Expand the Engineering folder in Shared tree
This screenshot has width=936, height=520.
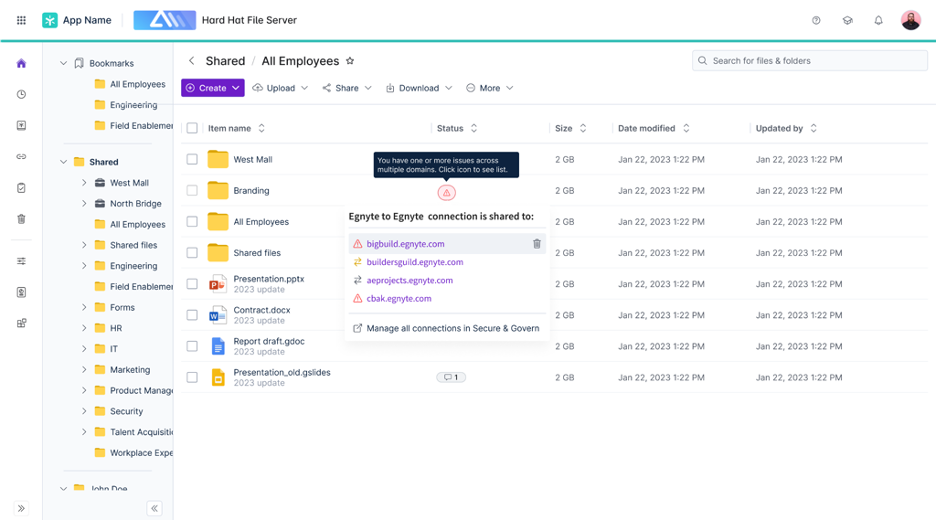tap(84, 266)
